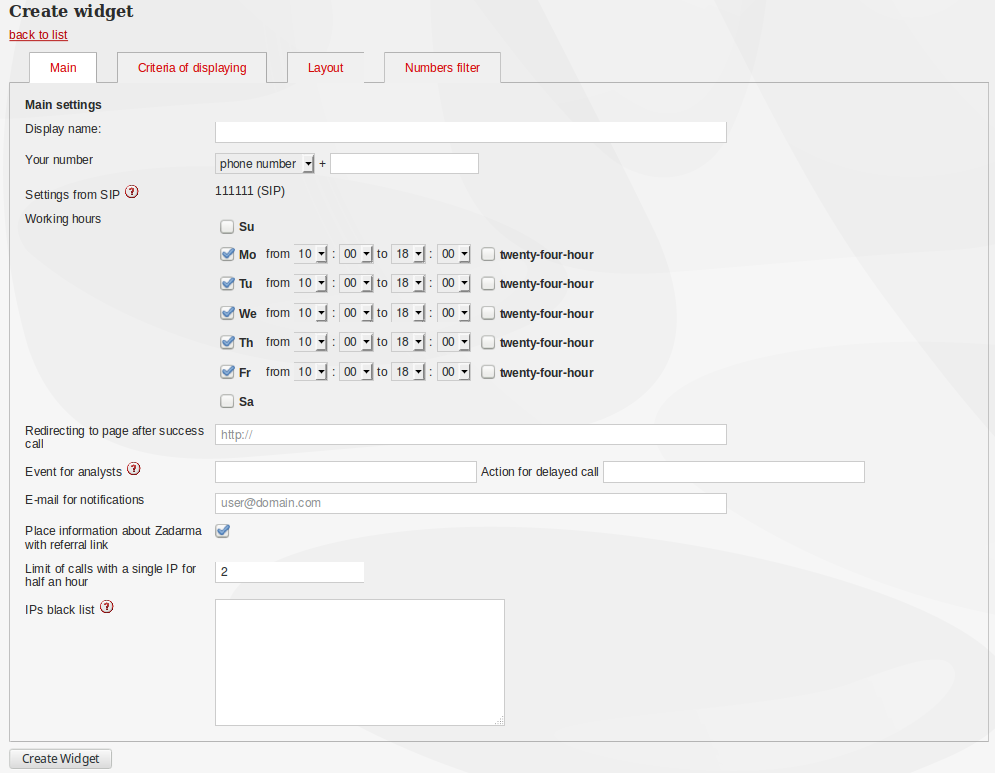Switch to Criteria of displaying tab
This screenshot has width=995, height=773.
(x=192, y=68)
